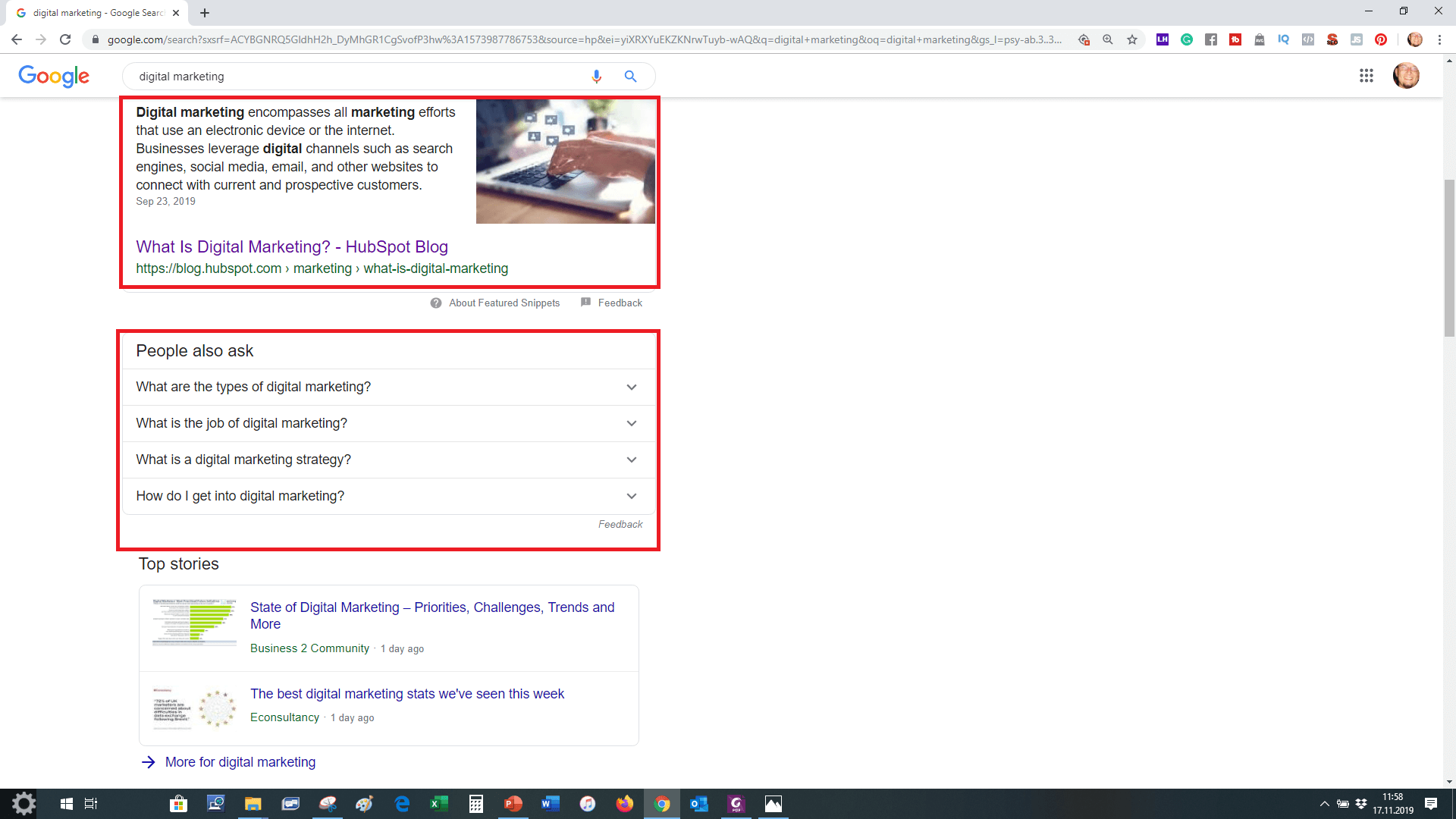The height and width of the screenshot is (819, 1456).
Task: Bookmark this page with star icon
Action: coord(1132,39)
